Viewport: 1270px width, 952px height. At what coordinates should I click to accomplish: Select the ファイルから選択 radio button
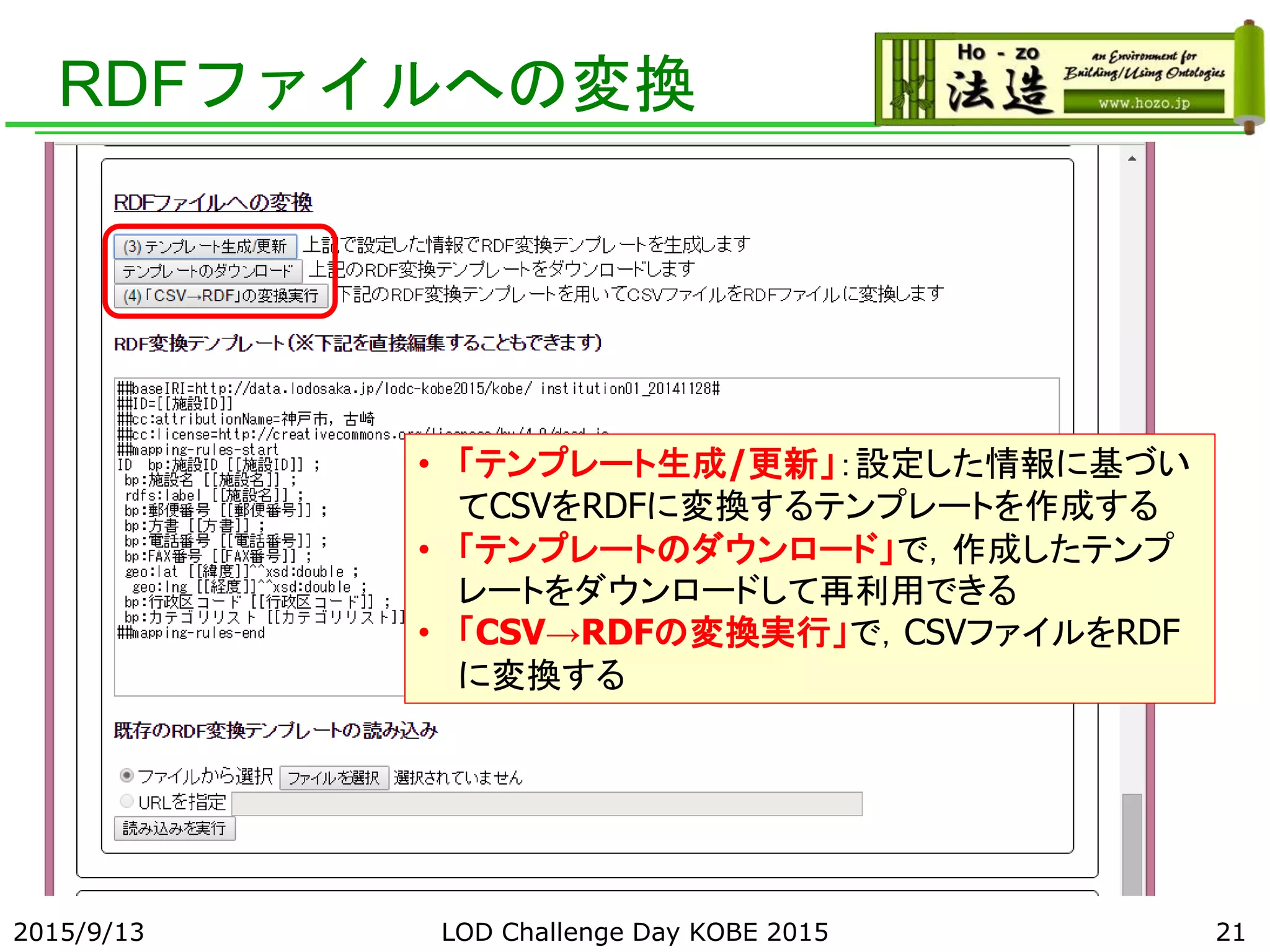pos(127,775)
